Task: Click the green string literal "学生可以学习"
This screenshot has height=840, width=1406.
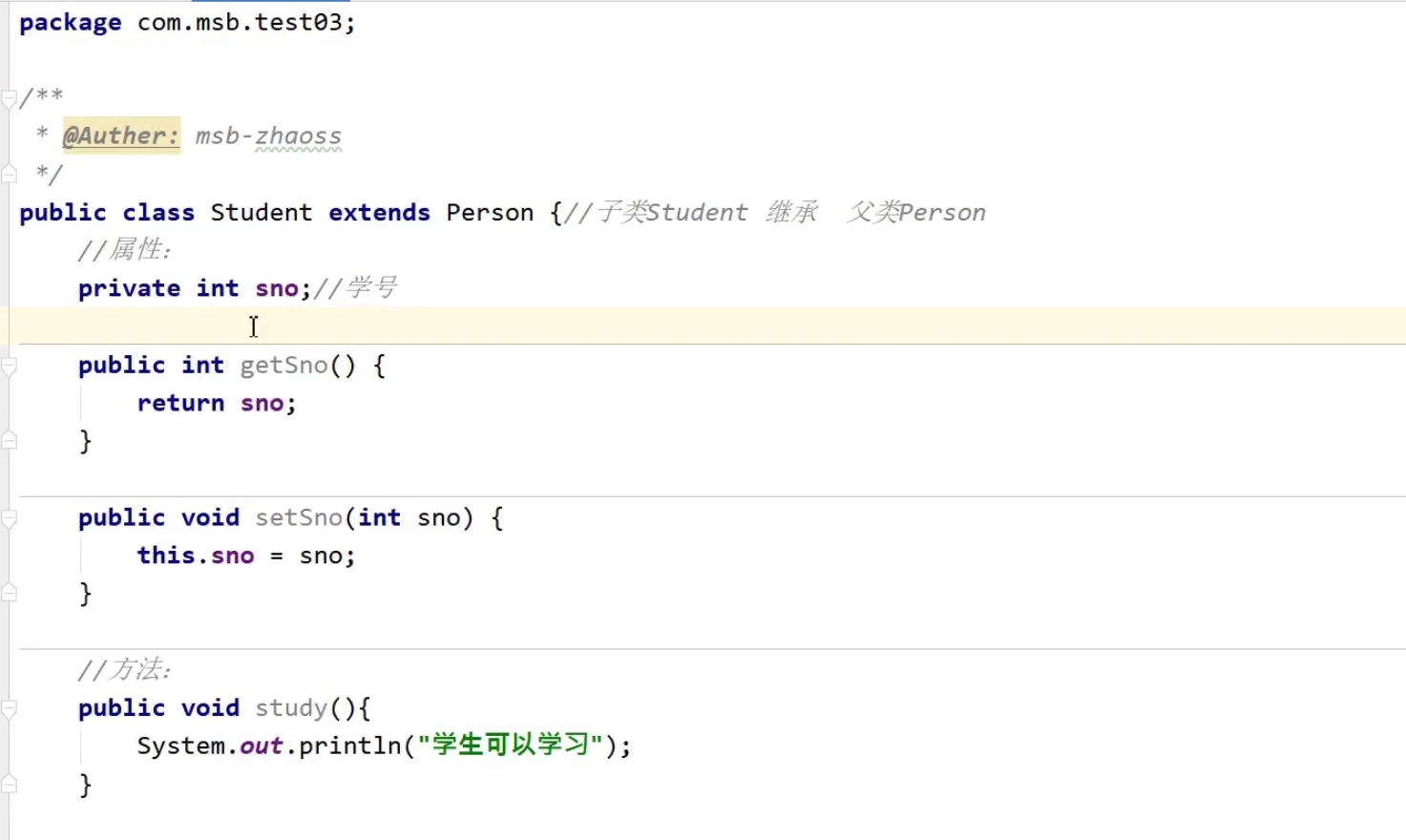Action: [x=511, y=745]
